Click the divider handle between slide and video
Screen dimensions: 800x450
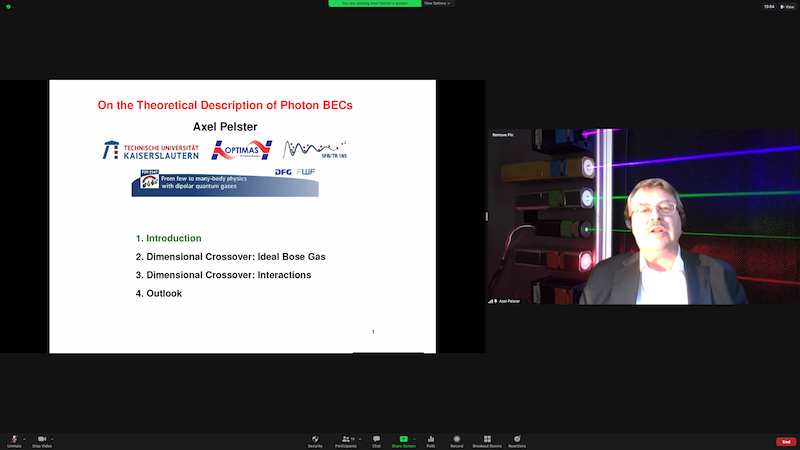point(487,216)
